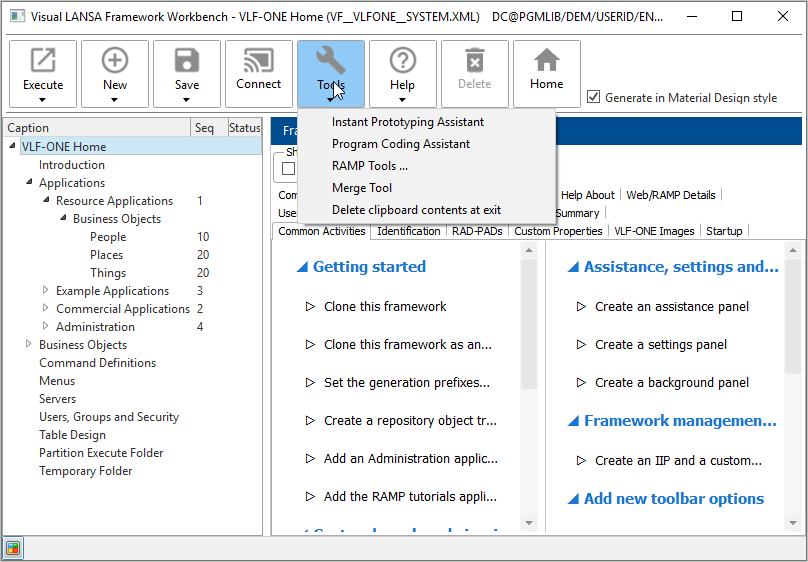Open the Help dropdown arrow

[402, 100]
